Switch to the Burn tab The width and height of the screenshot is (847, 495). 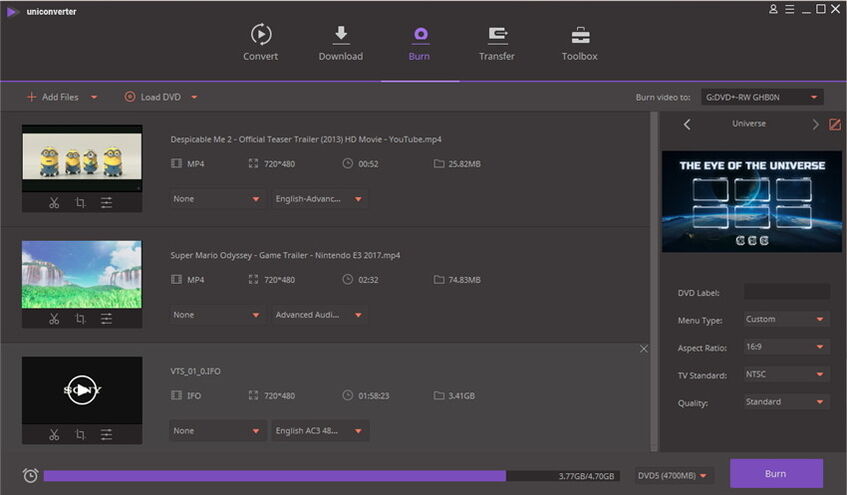coord(420,43)
